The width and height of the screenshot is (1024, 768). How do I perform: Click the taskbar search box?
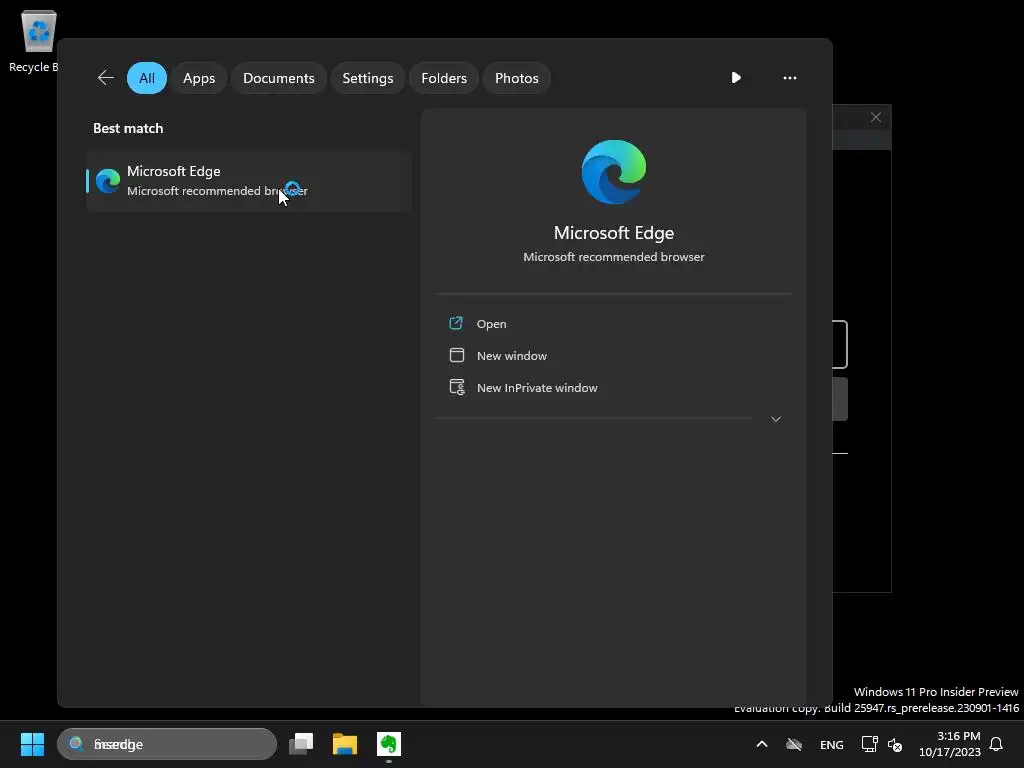[167, 744]
